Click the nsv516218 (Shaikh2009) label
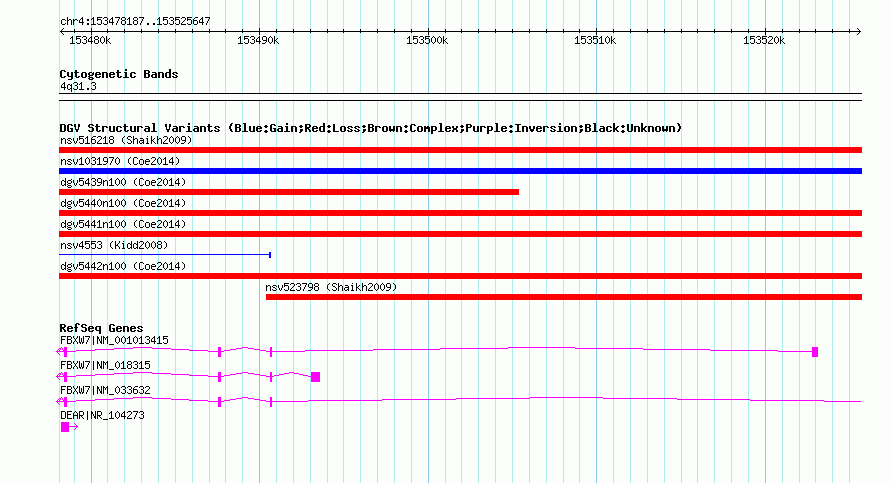Viewport: 890px width, 483px height. click(x=126, y=140)
